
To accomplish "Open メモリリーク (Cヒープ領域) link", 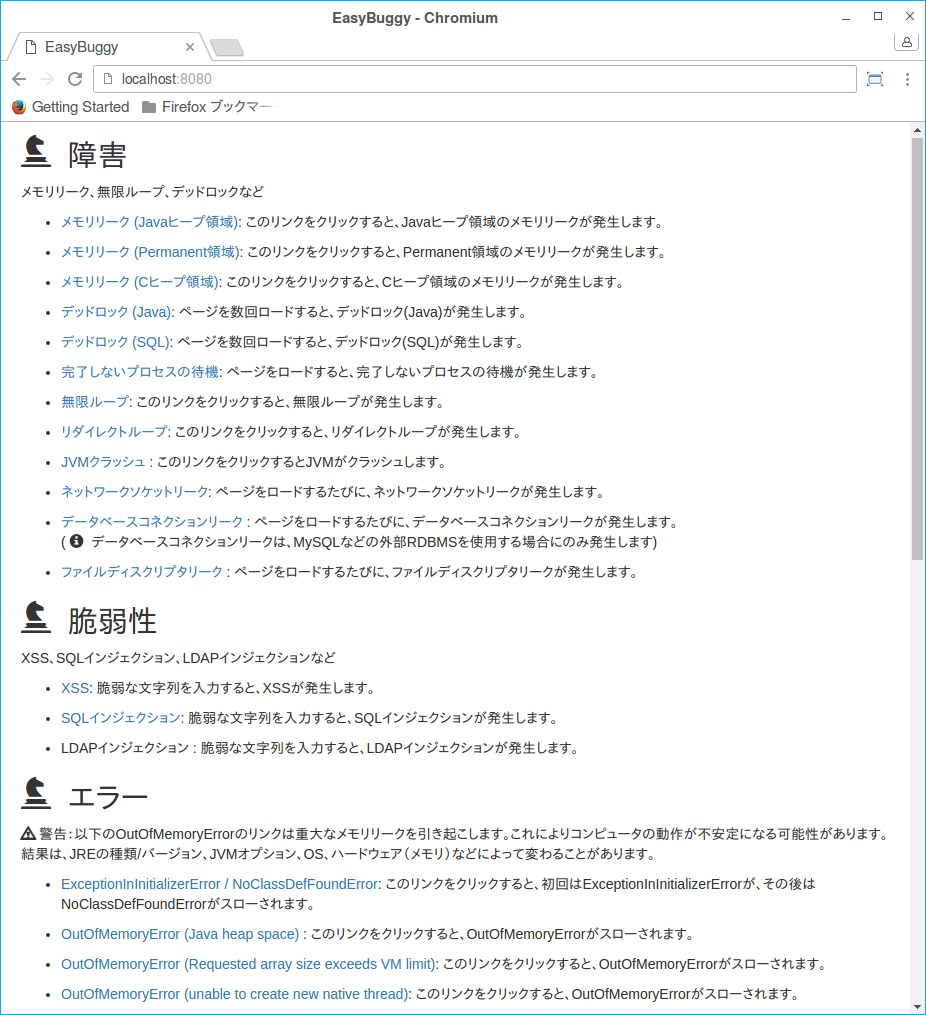I will [x=140, y=282].
